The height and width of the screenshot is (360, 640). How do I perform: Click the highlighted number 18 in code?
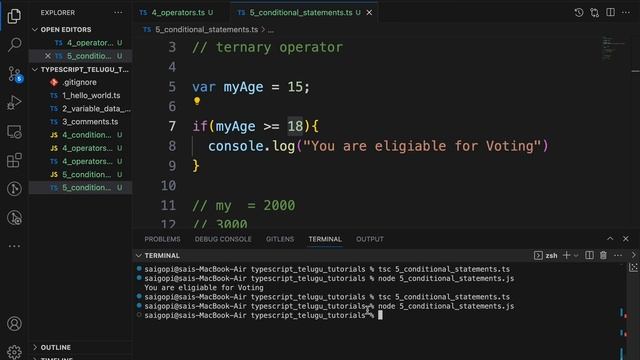click(295, 127)
